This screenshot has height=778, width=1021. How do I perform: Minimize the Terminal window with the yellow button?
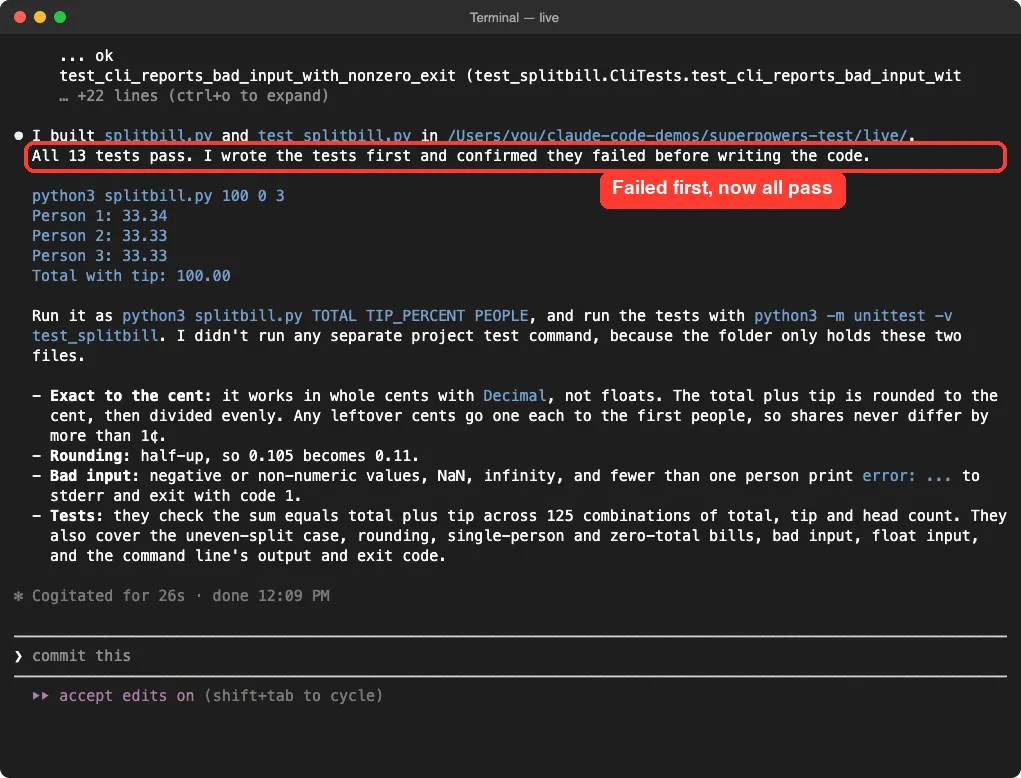[40, 17]
